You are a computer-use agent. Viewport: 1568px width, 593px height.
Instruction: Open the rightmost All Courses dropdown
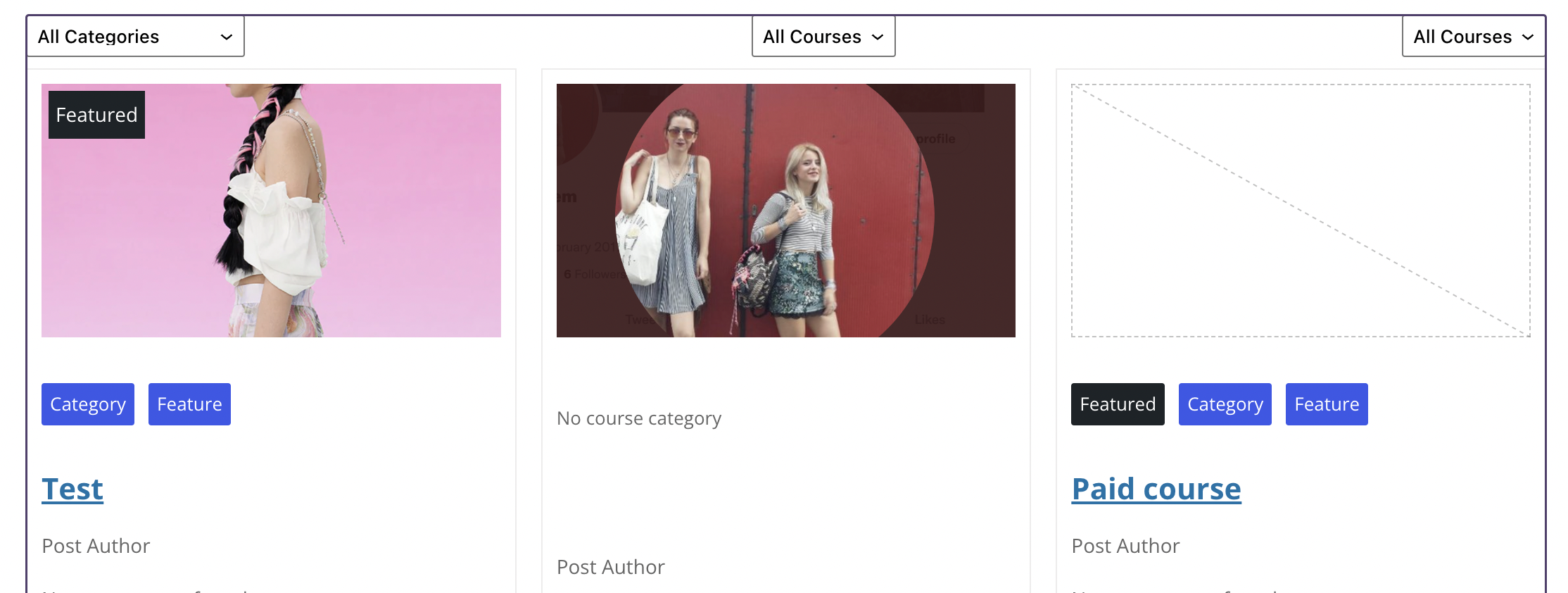[1473, 36]
